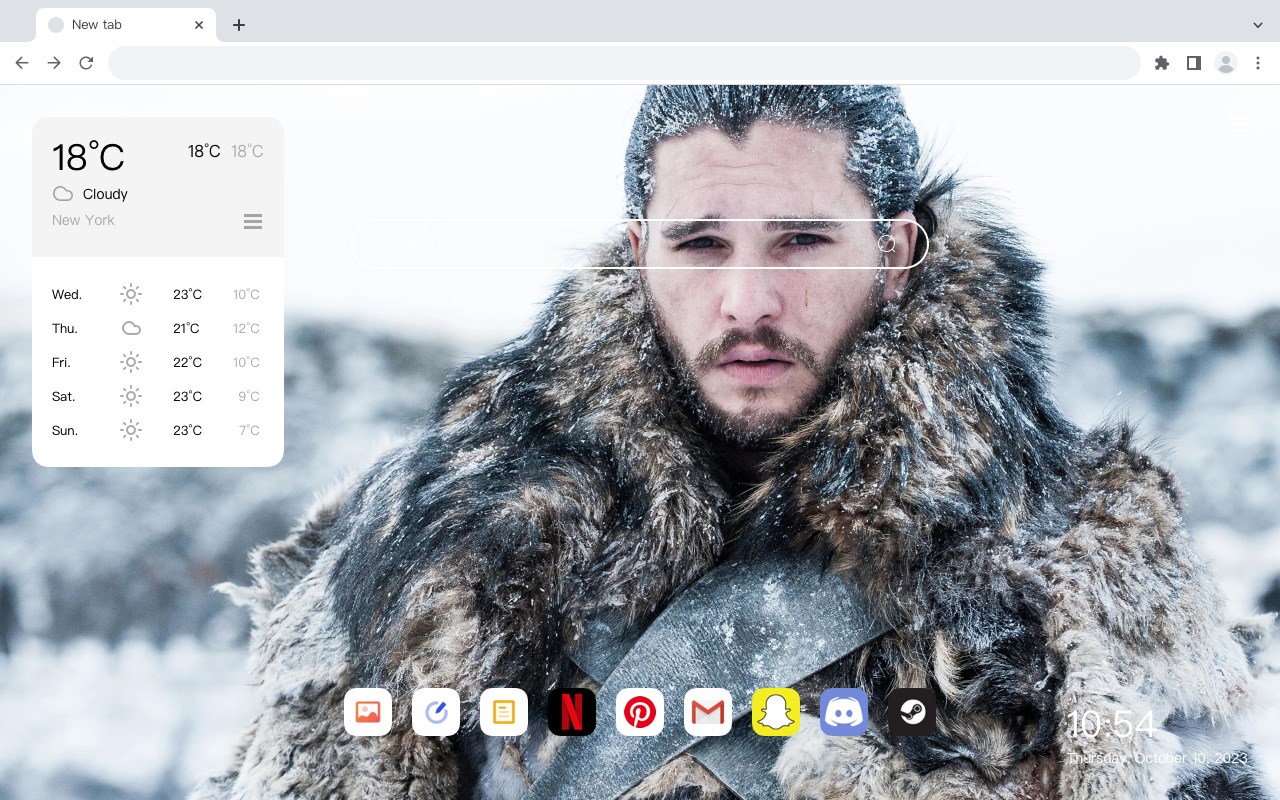This screenshot has width=1280, height=800.
Task: Open Chrome's three-dot menu
Action: [x=1258, y=63]
